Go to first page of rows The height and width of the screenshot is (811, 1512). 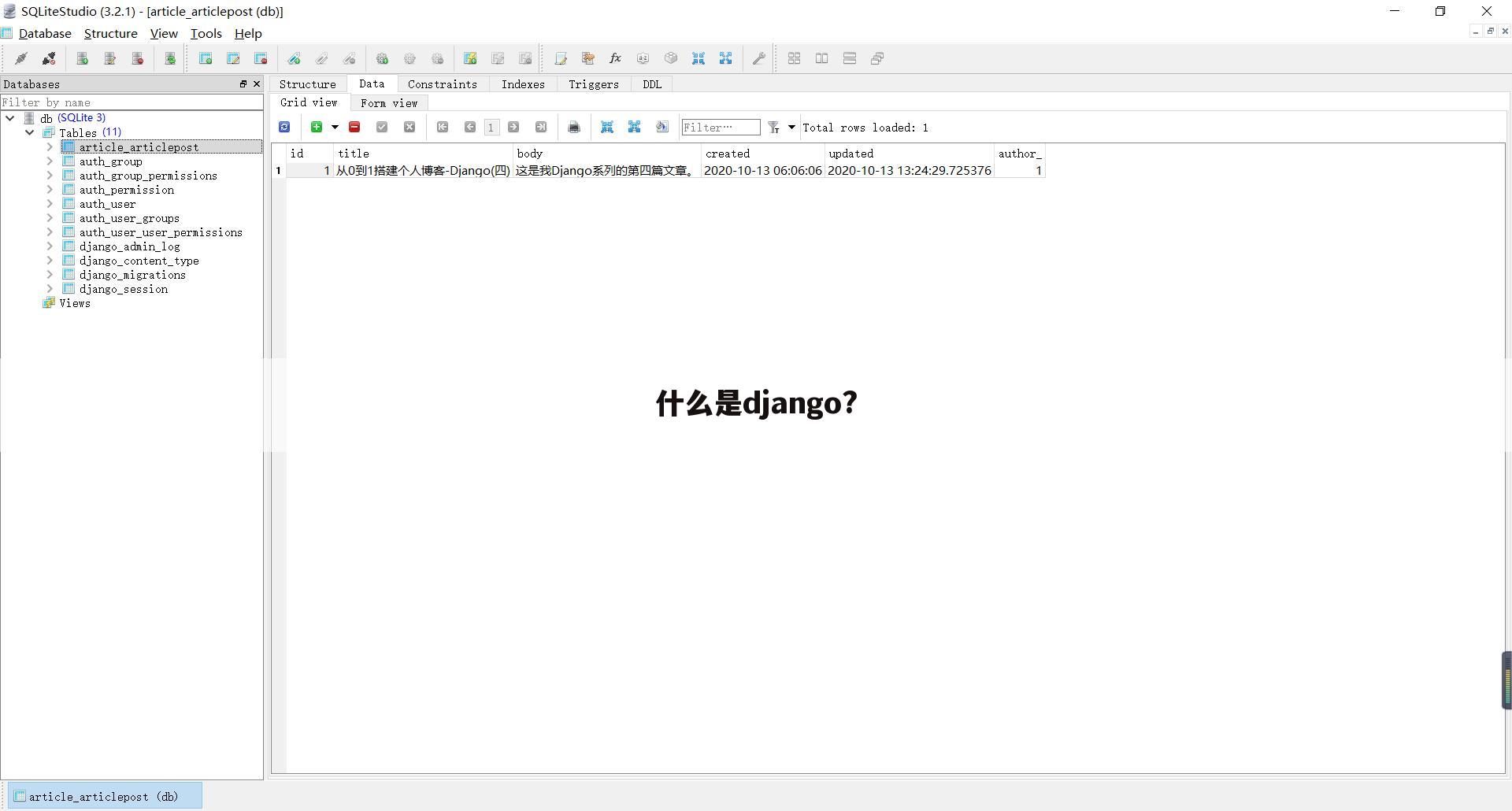click(x=443, y=127)
